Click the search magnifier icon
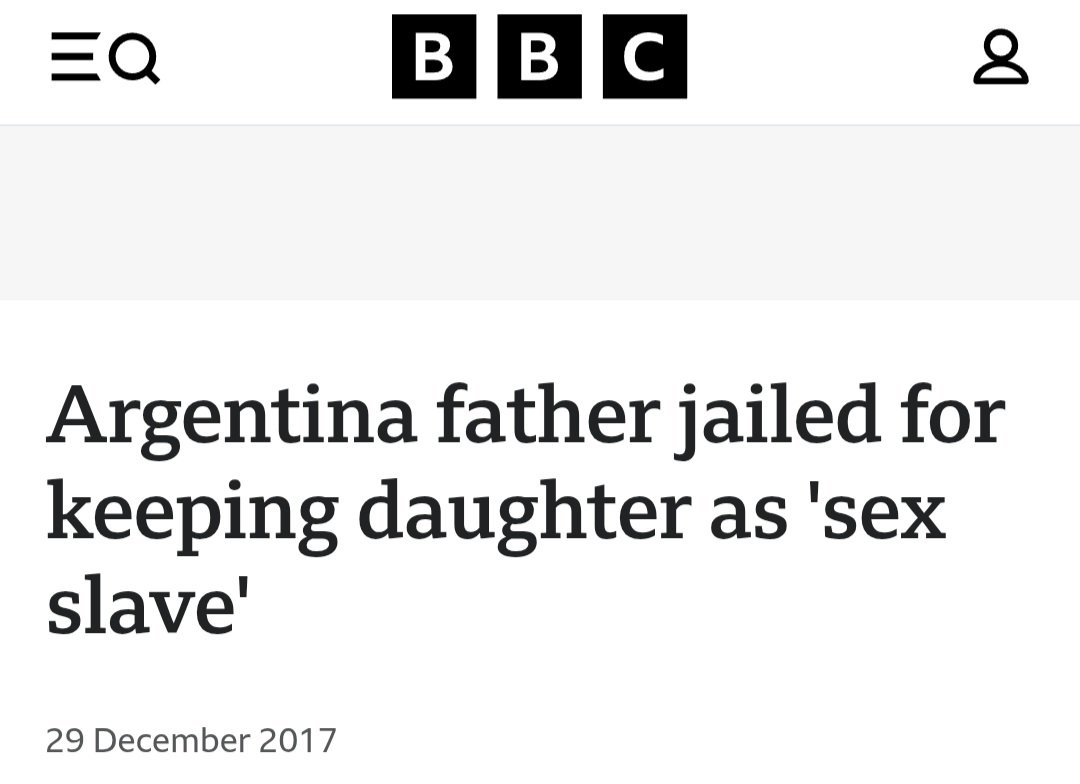The height and width of the screenshot is (784, 1080). coord(134,58)
